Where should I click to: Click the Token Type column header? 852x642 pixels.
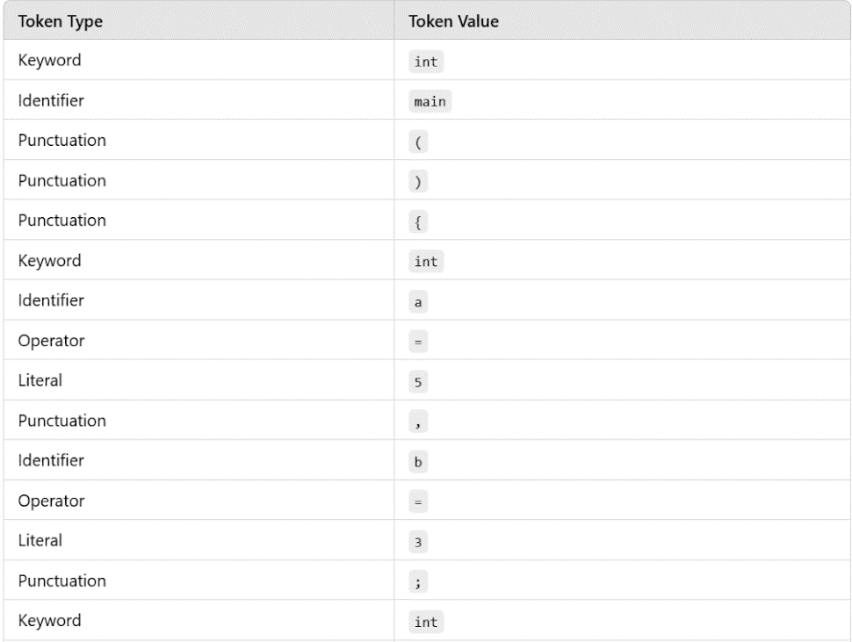coord(60,21)
